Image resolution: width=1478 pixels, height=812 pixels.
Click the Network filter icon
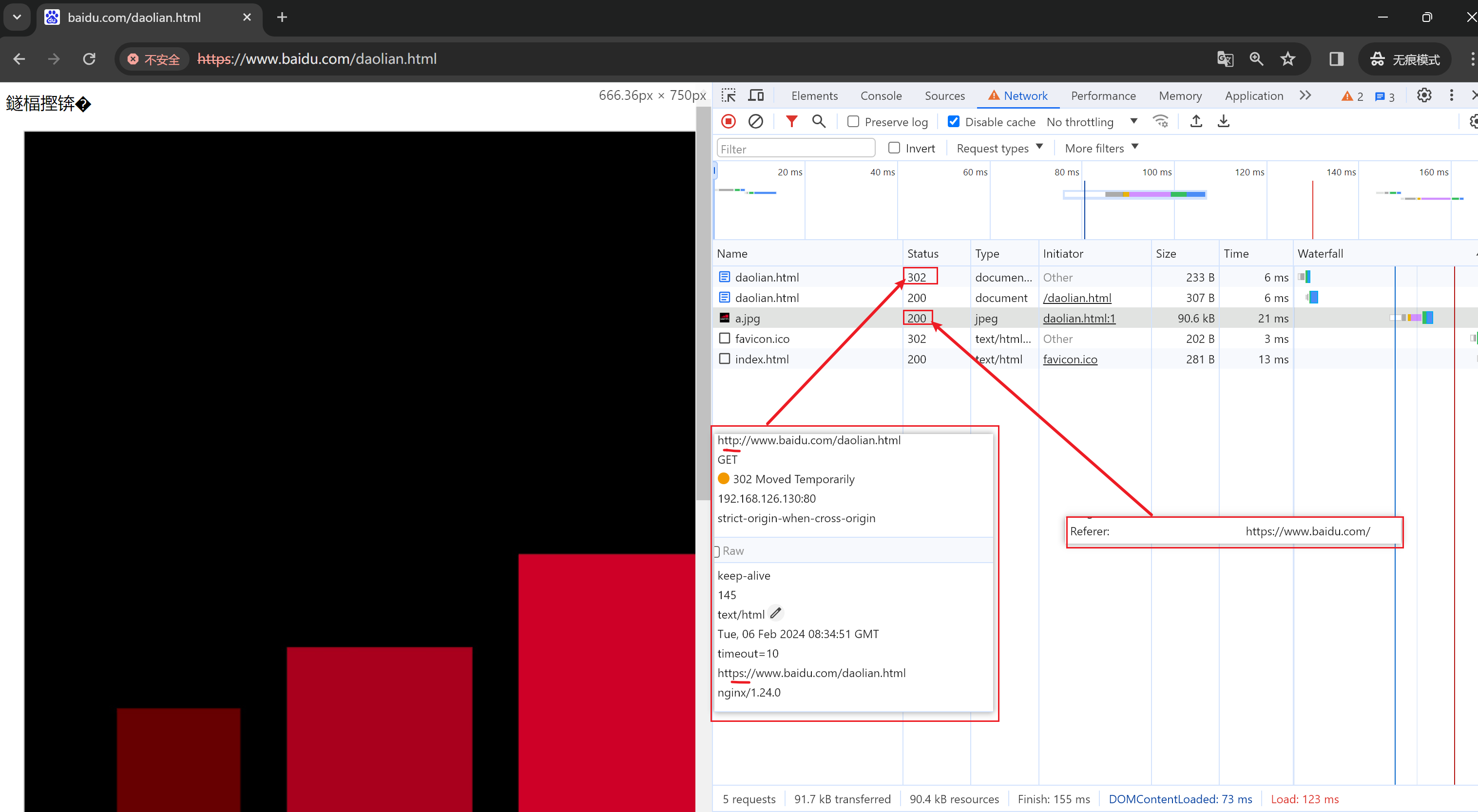[x=791, y=121]
